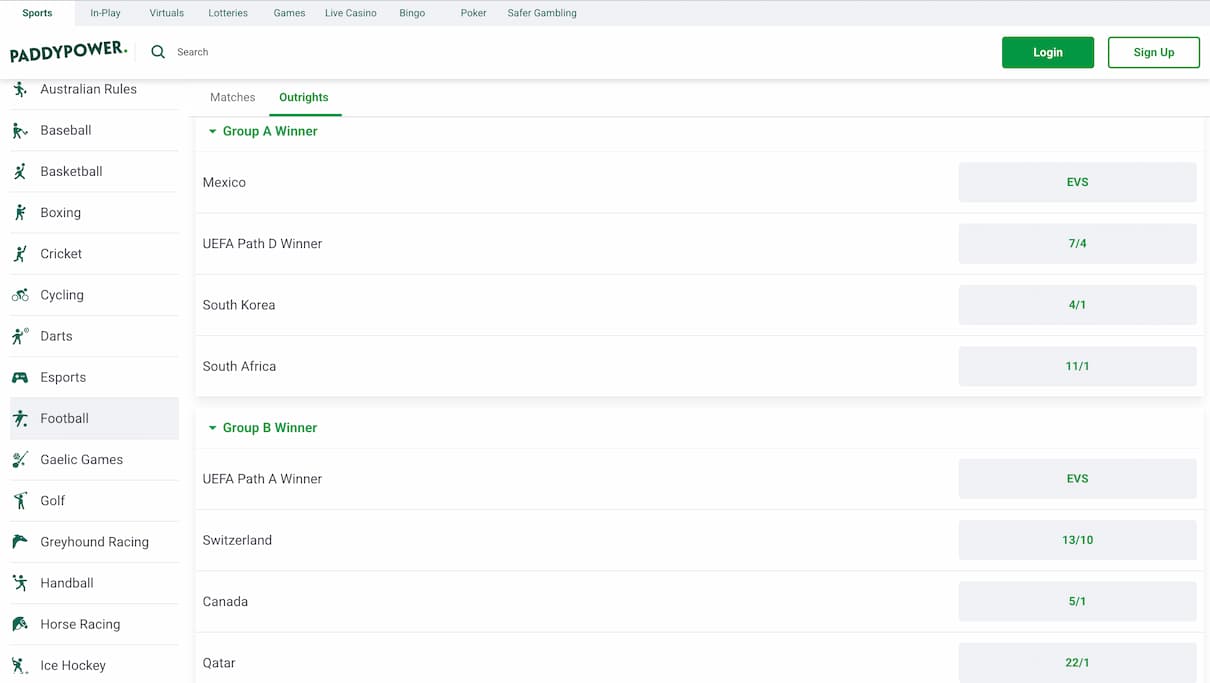Viewport: 1210px width, 683px height.
Task: Click the Handball player icon
Action: click(x=20, y=582)
